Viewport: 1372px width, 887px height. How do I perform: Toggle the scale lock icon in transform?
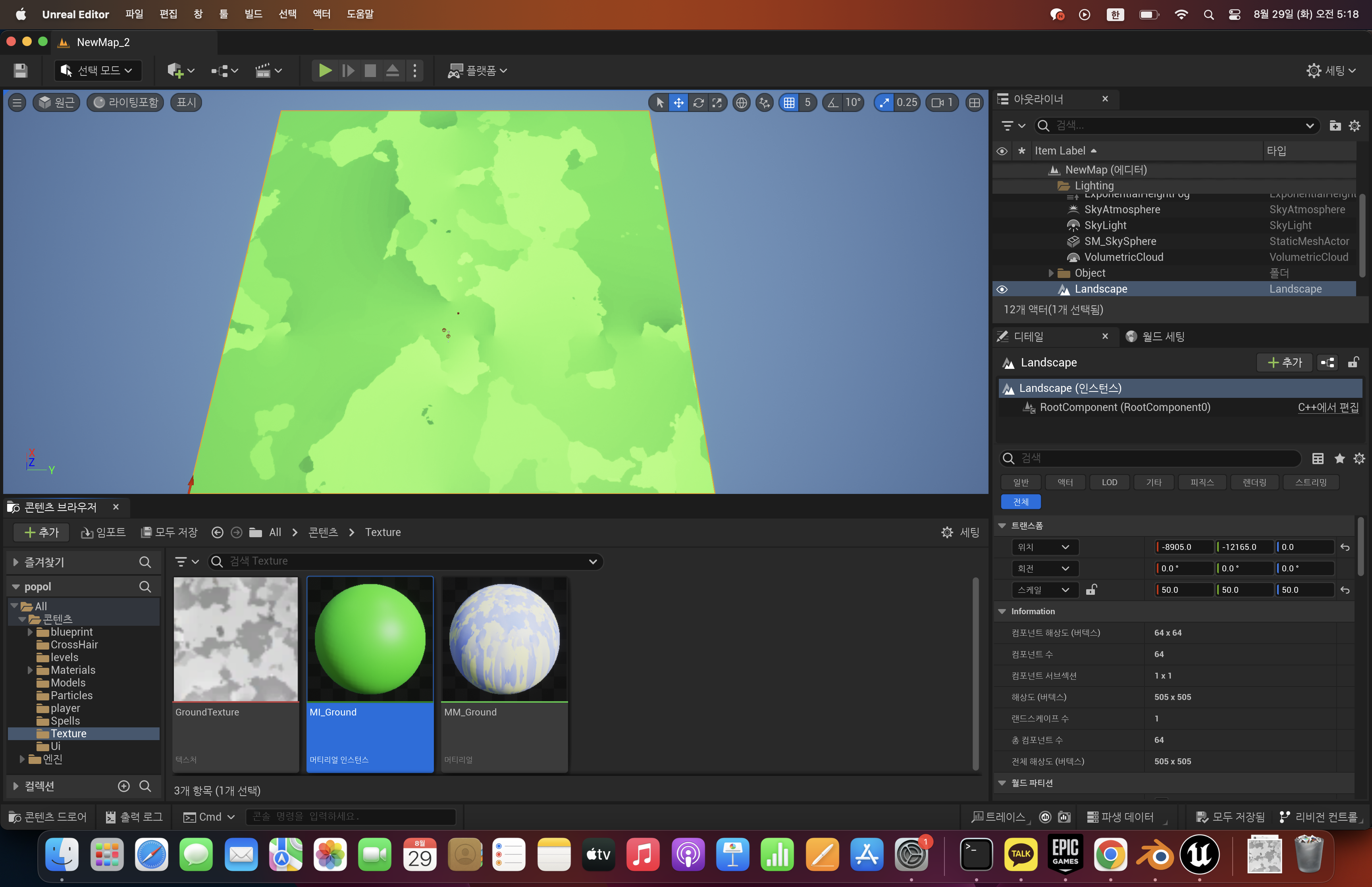tap(1091, 590)
